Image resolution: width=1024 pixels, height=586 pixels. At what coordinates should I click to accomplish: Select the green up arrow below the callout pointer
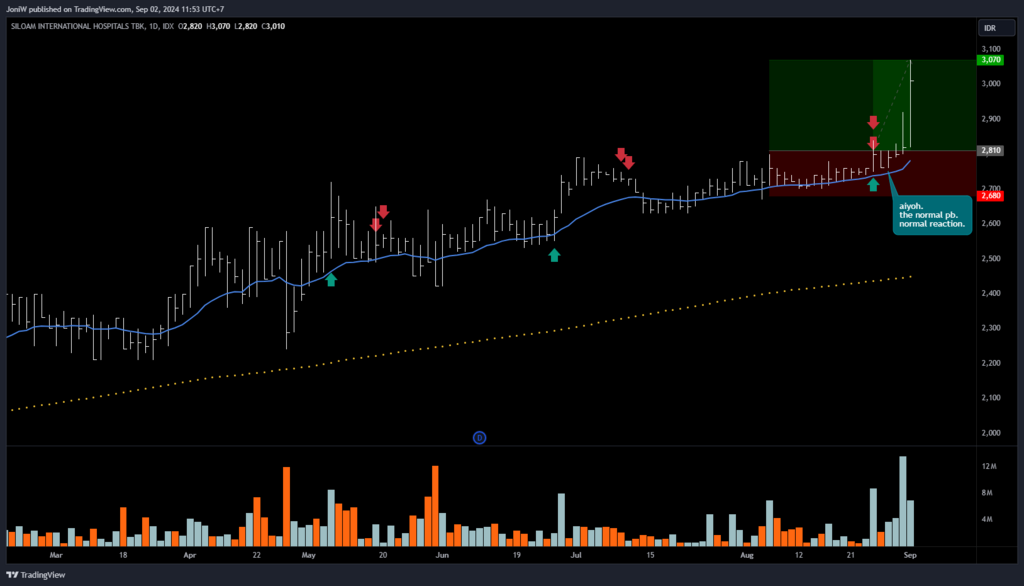click(873, 184)
